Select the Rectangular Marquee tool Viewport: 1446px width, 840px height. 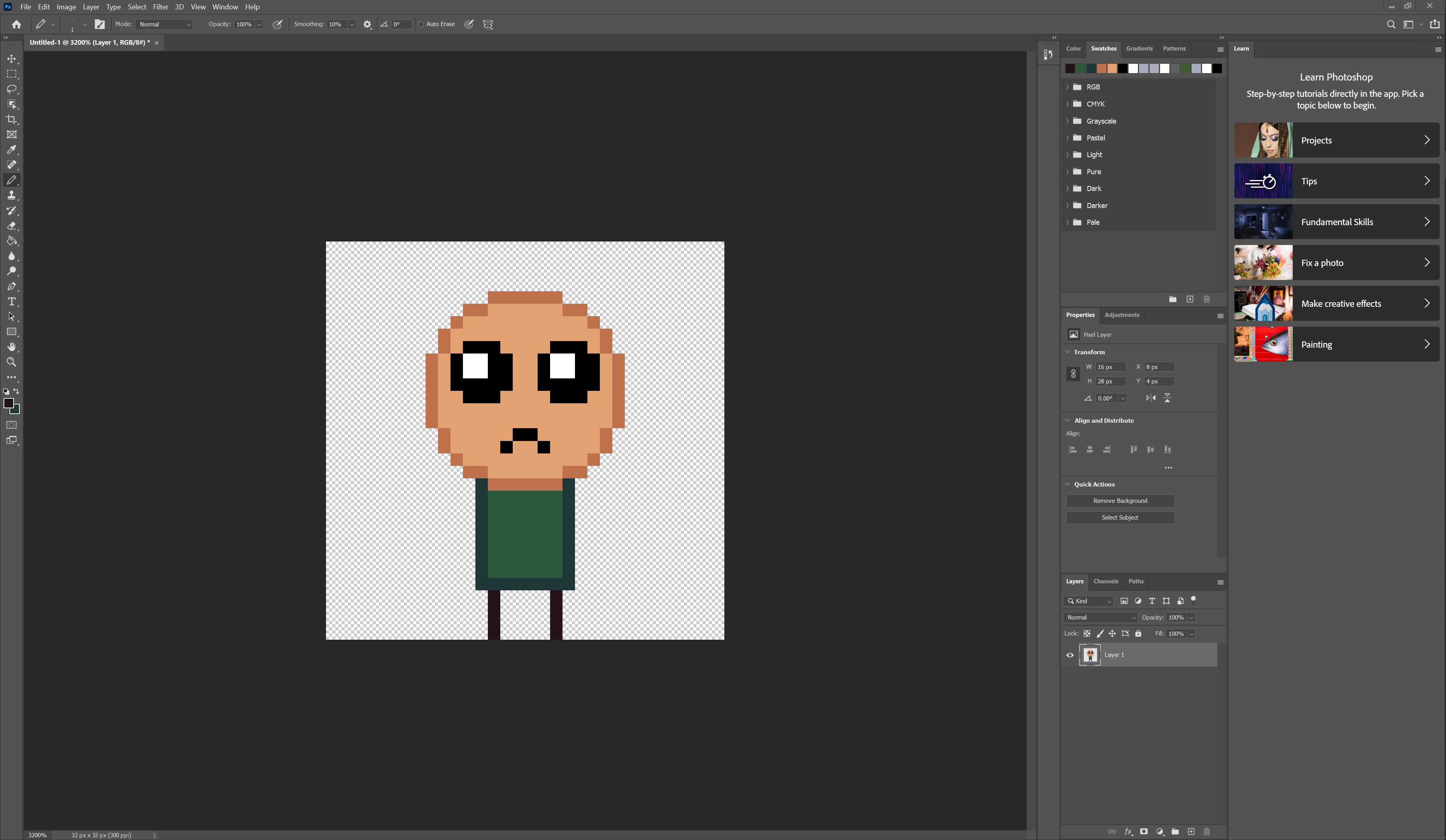(x=12, y=74)
